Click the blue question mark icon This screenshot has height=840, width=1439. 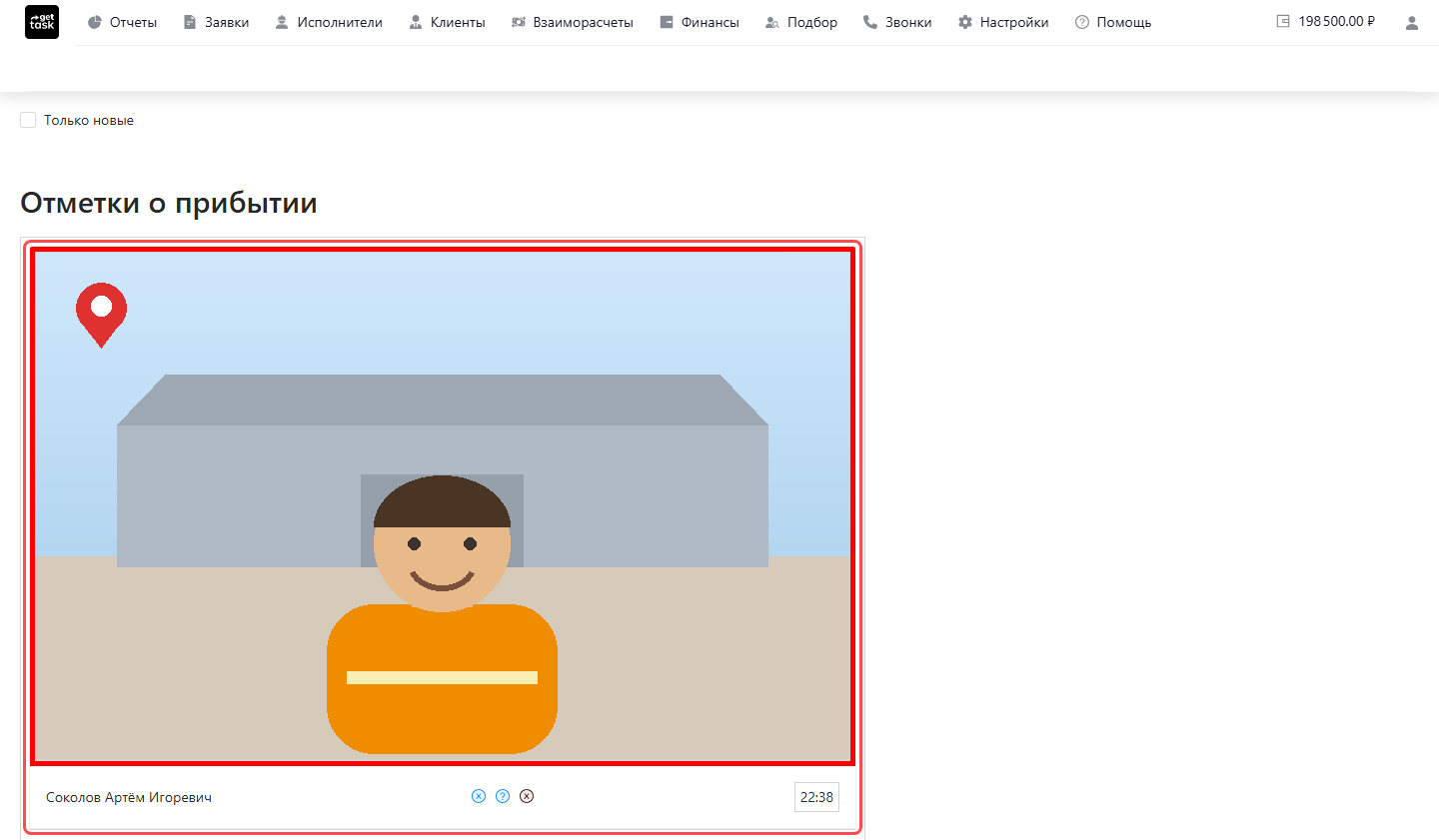point(503,796)
